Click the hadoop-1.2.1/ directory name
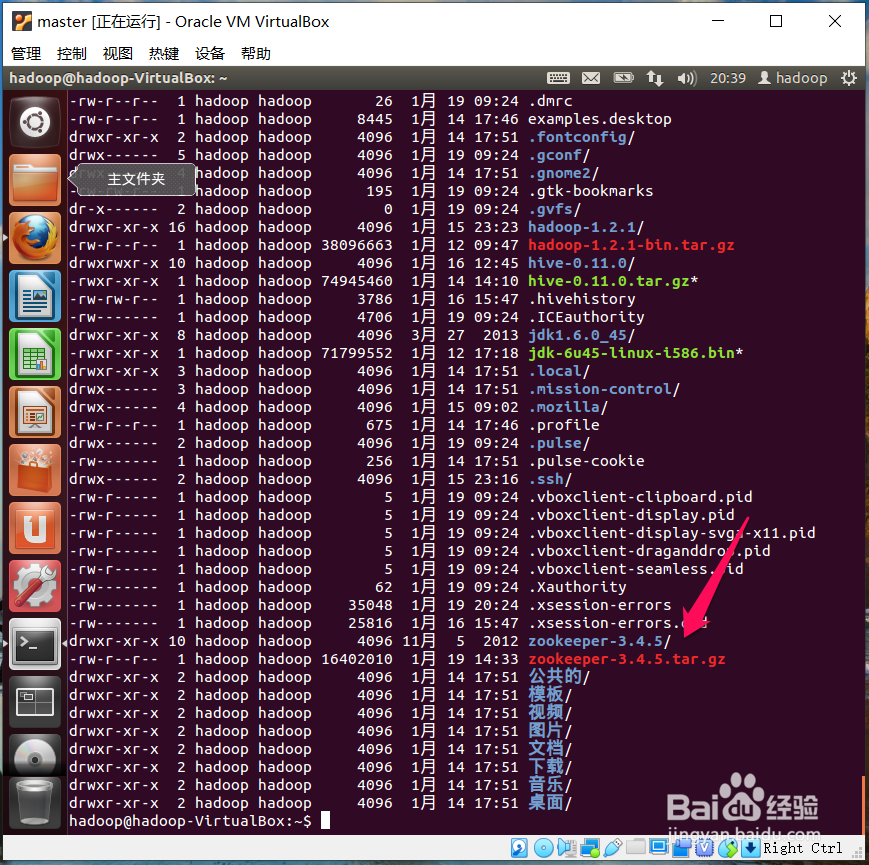Screen dimensions: 869x865 tap(586, 227)
